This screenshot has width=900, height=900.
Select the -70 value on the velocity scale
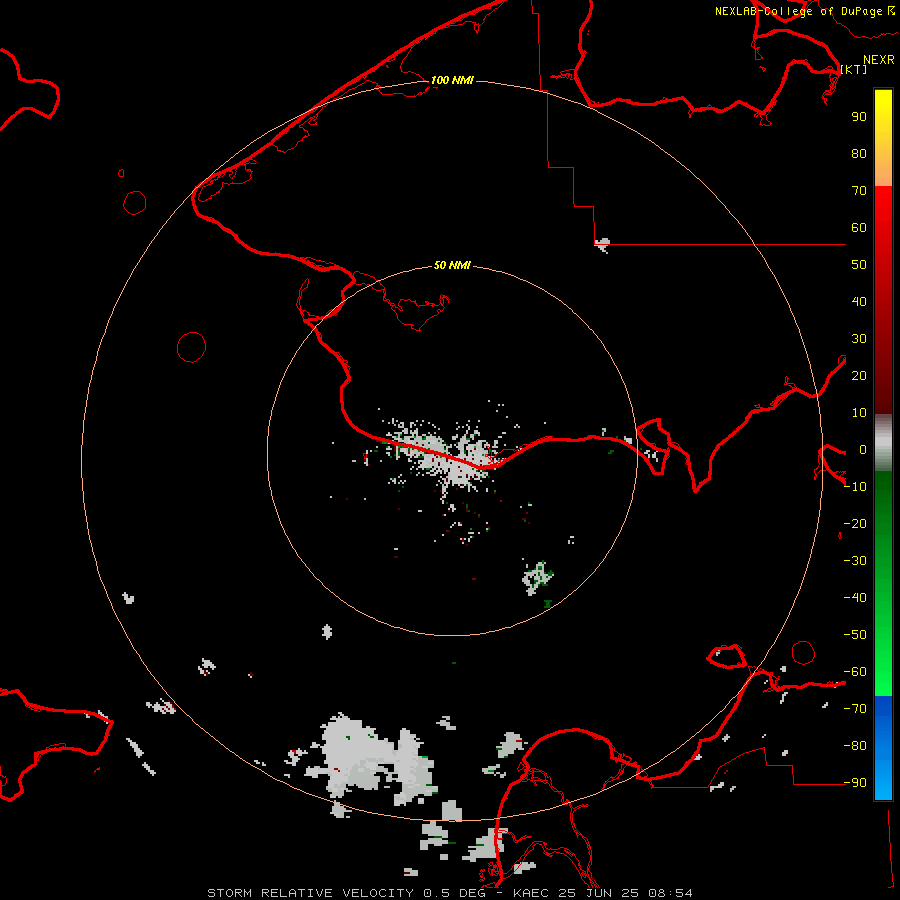coord(855,709)
